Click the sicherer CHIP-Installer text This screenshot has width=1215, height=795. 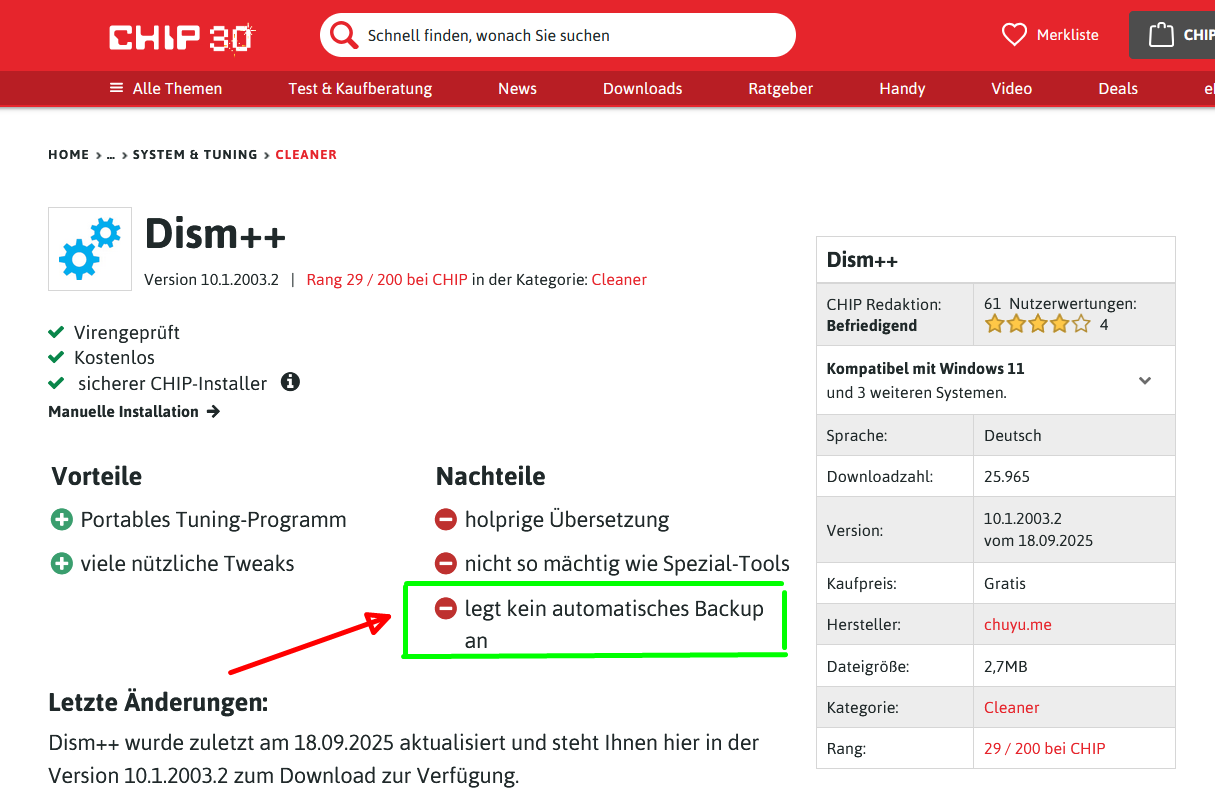coord(173,383)
